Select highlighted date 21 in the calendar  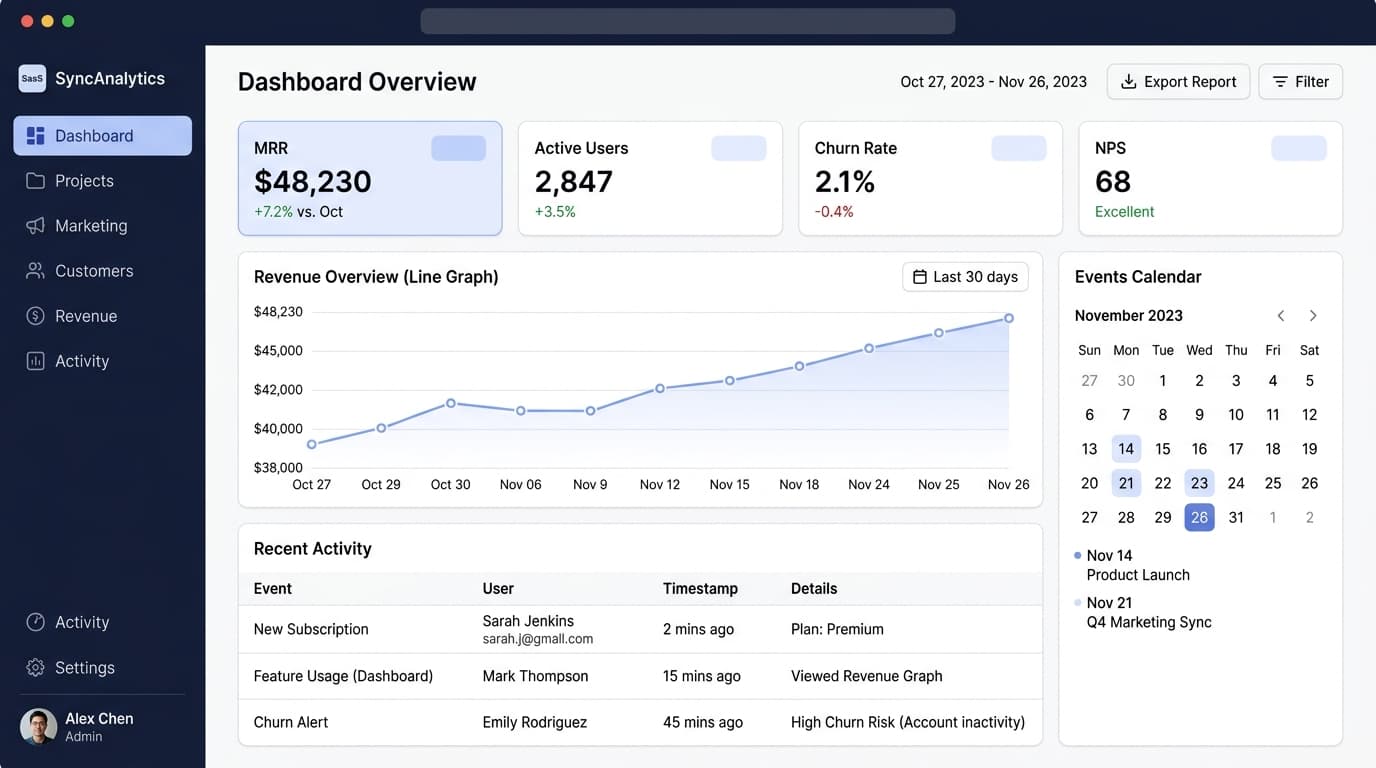(x=1126, y=483)
